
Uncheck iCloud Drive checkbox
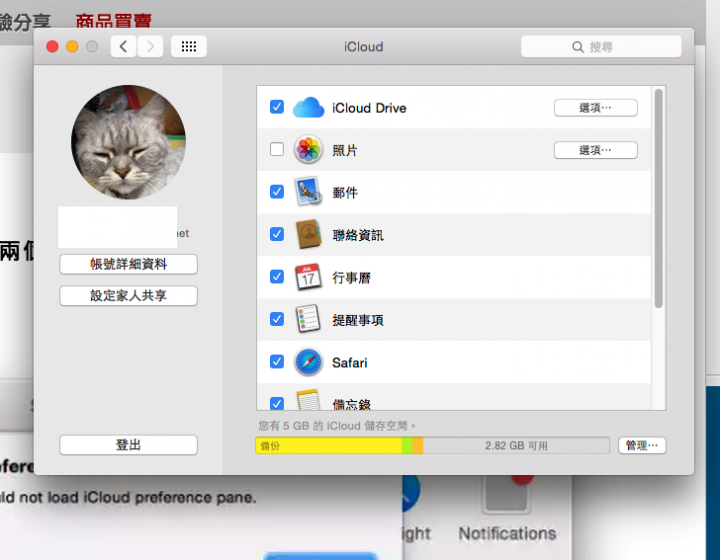click(277, 107)
